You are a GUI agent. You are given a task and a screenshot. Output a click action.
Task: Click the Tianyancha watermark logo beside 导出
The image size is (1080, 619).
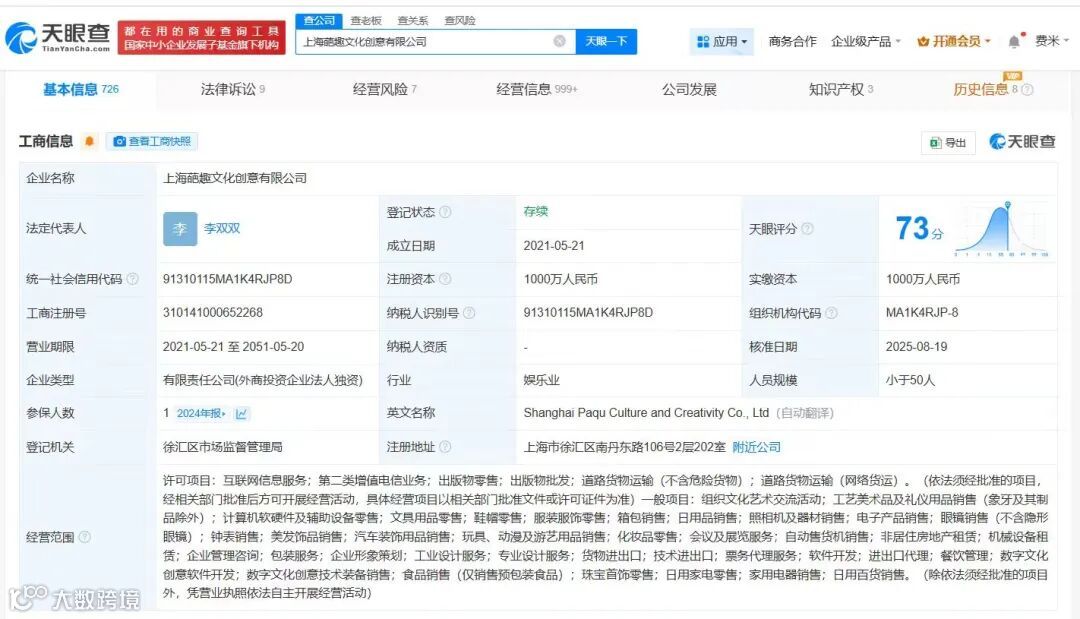click(x=1022, y=141)
